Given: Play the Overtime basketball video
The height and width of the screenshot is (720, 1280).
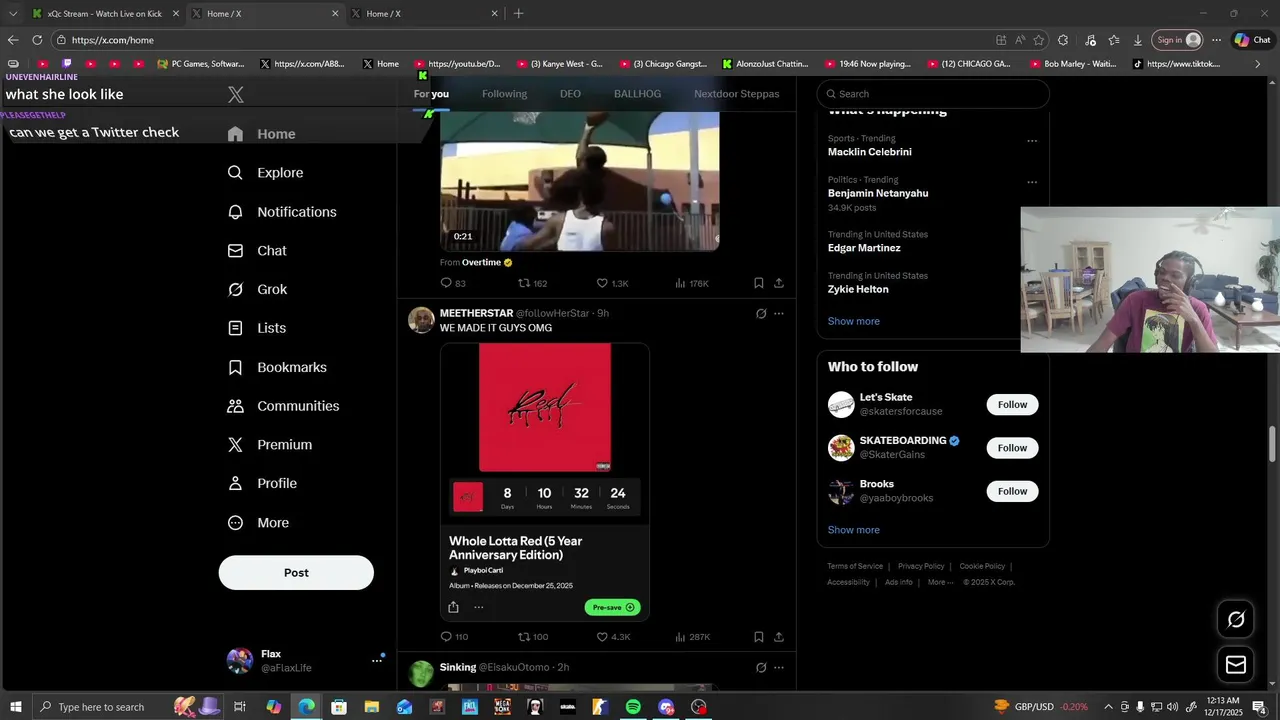Looking at the screenshot, I should click(x=580, y=181).
